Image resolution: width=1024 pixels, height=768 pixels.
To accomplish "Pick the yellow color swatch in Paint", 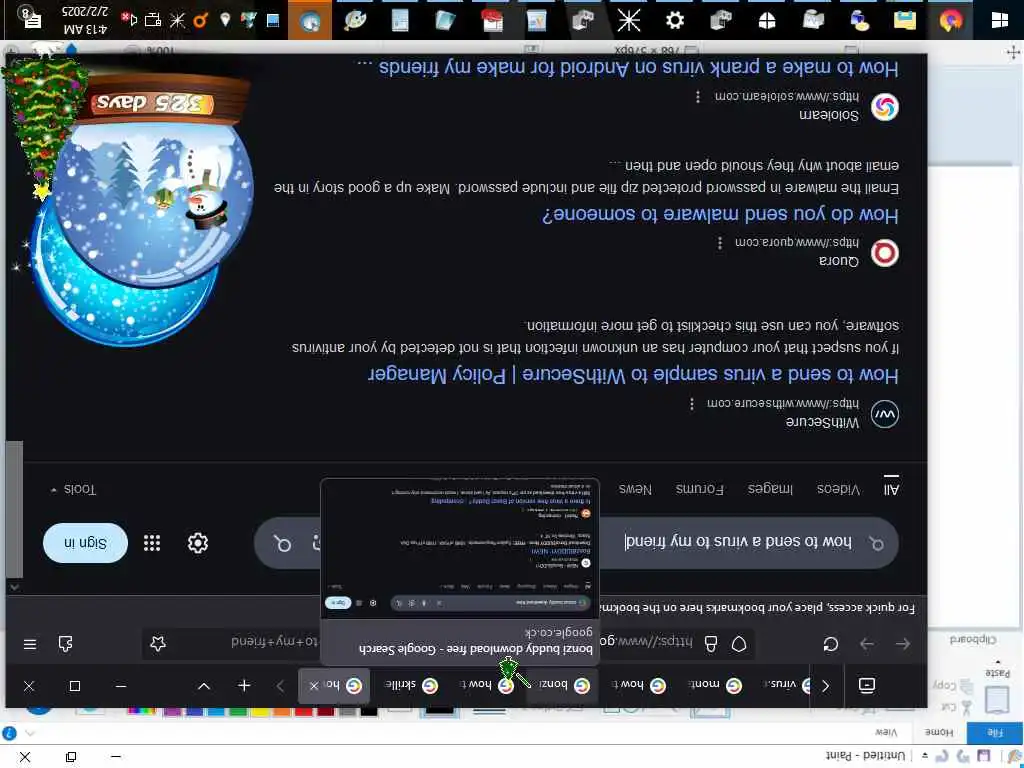I will (261, 711).
